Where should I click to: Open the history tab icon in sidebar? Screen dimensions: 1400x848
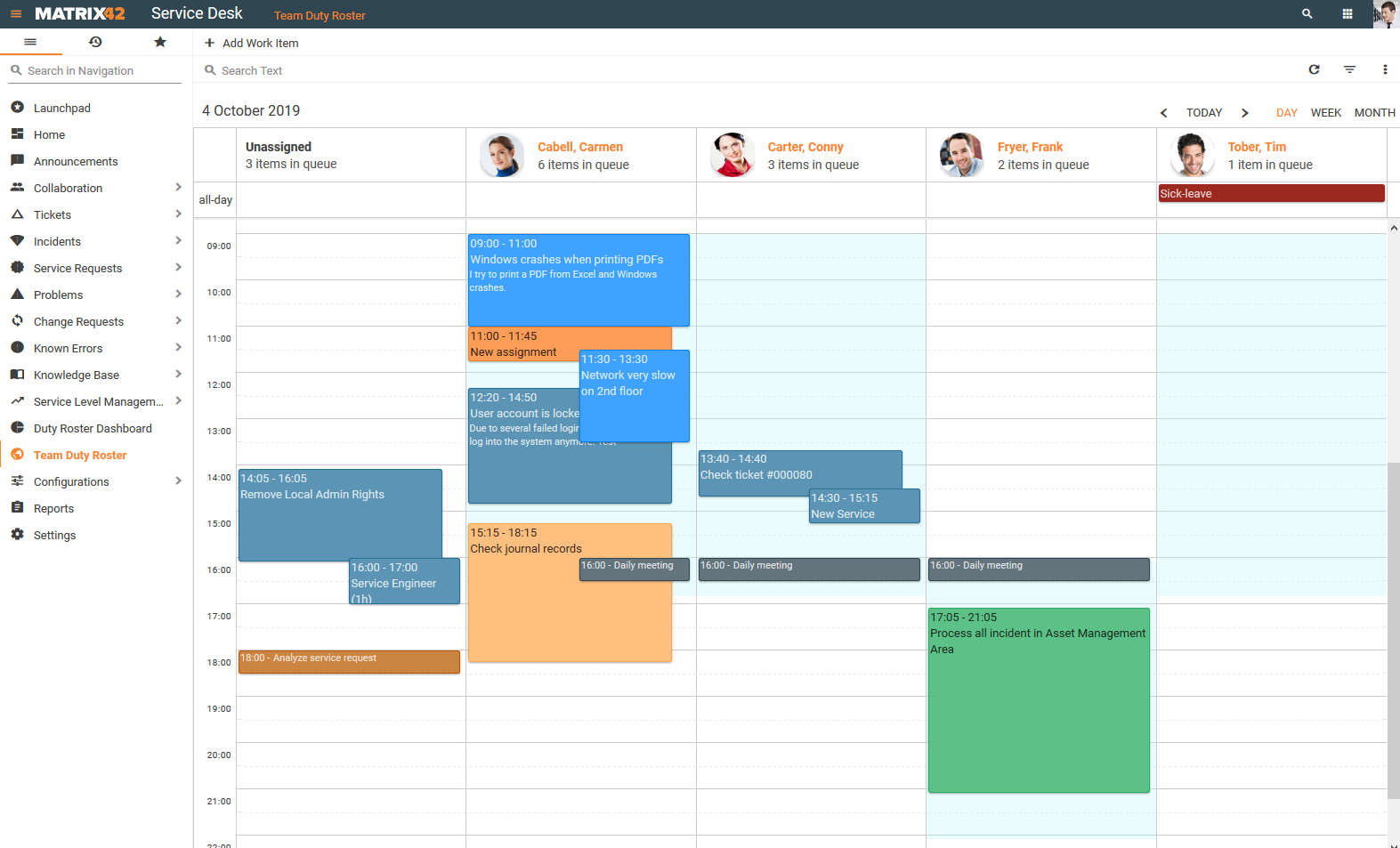95,42
